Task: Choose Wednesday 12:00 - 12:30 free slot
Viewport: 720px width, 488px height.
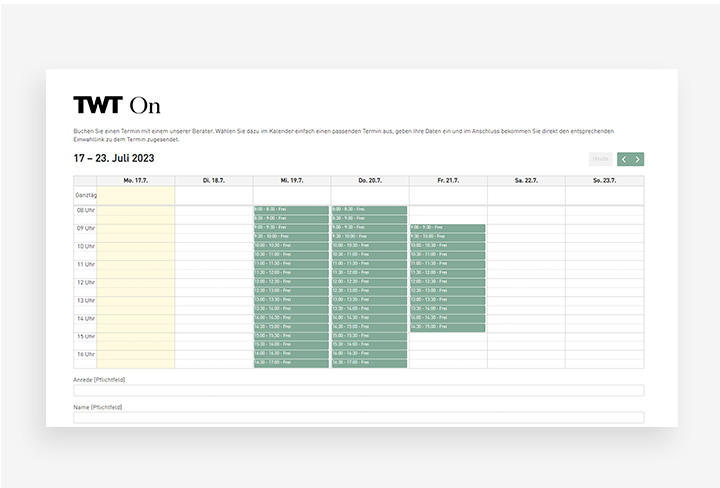Action: (291, 282)
